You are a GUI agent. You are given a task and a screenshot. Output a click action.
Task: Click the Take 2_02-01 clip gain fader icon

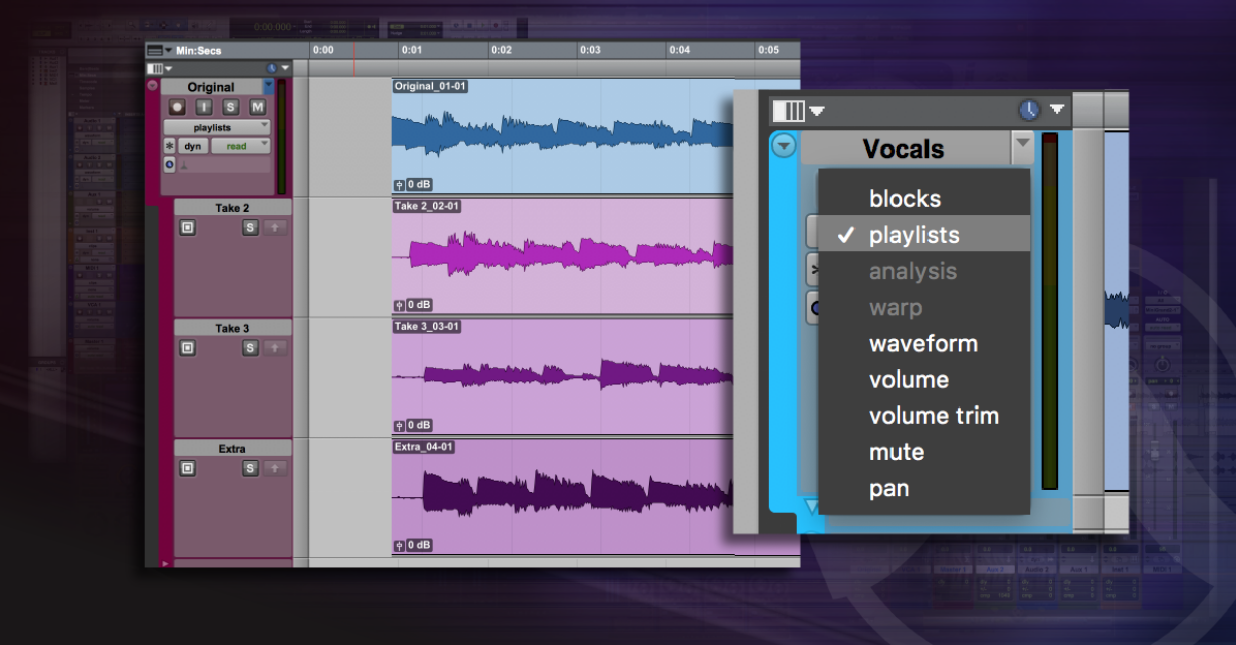tap(400, 305)
